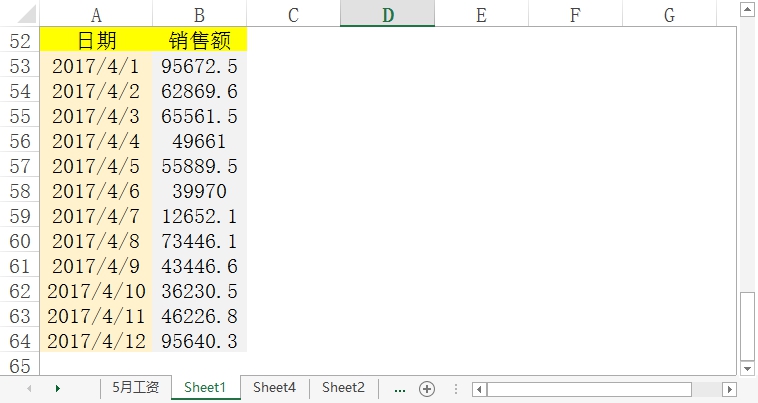The width and height of the screenshot is (758, 403).
Task: Click horizontal scrollbar left arrow
Action: coord(479,389)
